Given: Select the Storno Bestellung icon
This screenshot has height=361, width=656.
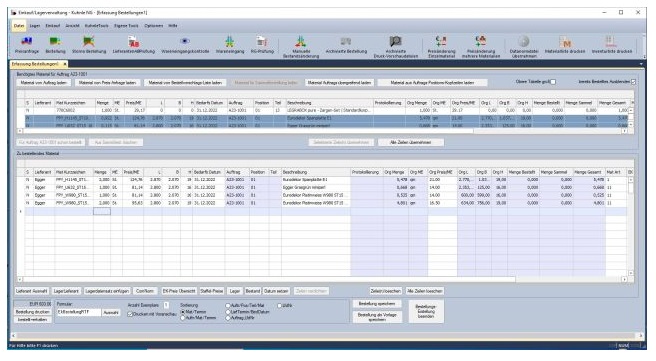Looking at the screenshot, I should [x=89, y=45].
